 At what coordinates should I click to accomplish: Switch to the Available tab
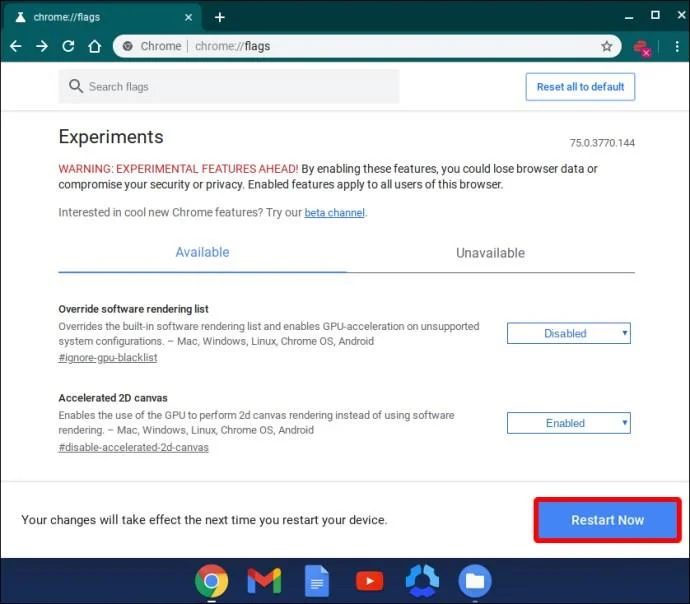click(x=202, y=253)
